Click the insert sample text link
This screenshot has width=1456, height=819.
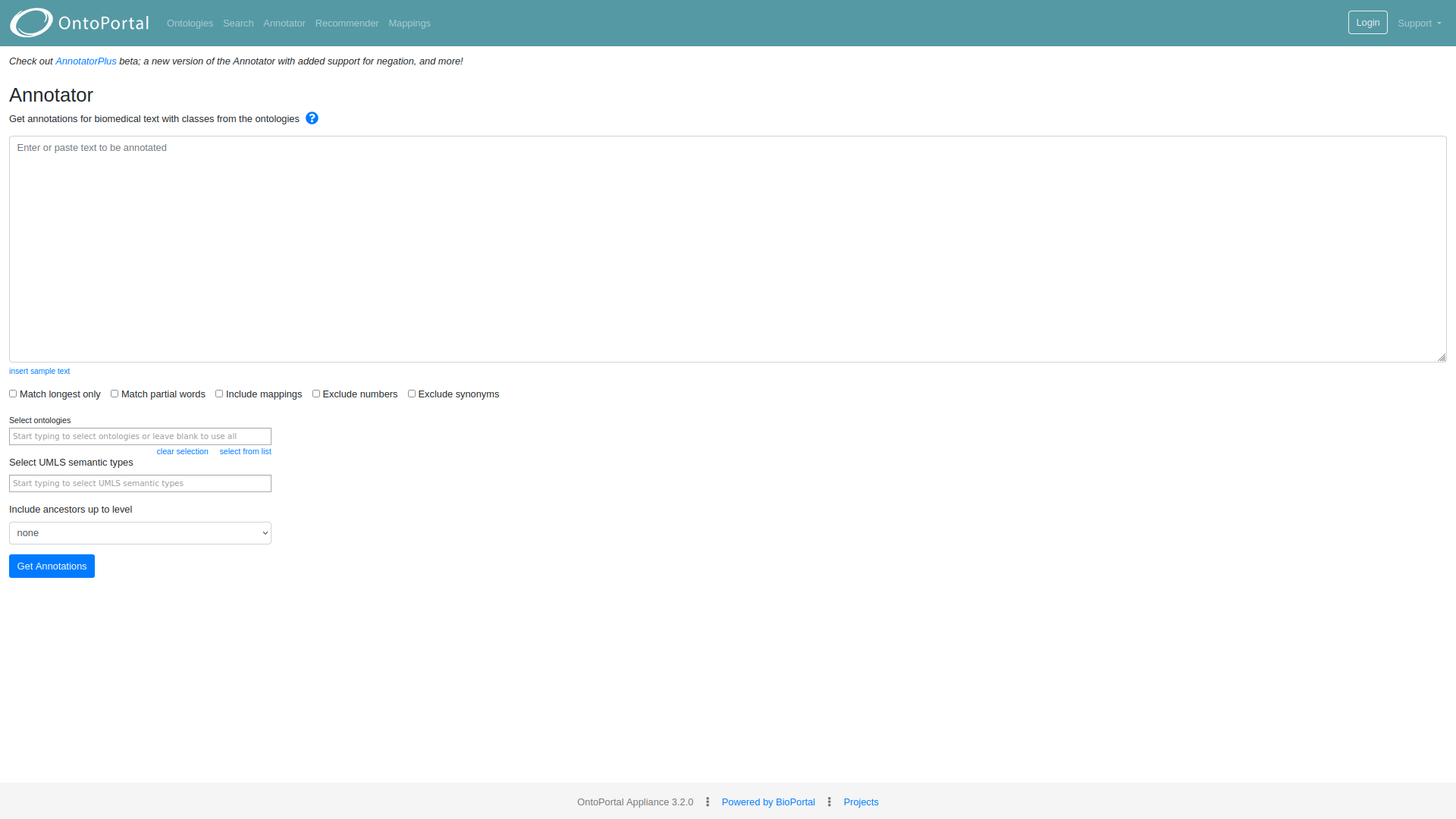(x=39, y=371)
